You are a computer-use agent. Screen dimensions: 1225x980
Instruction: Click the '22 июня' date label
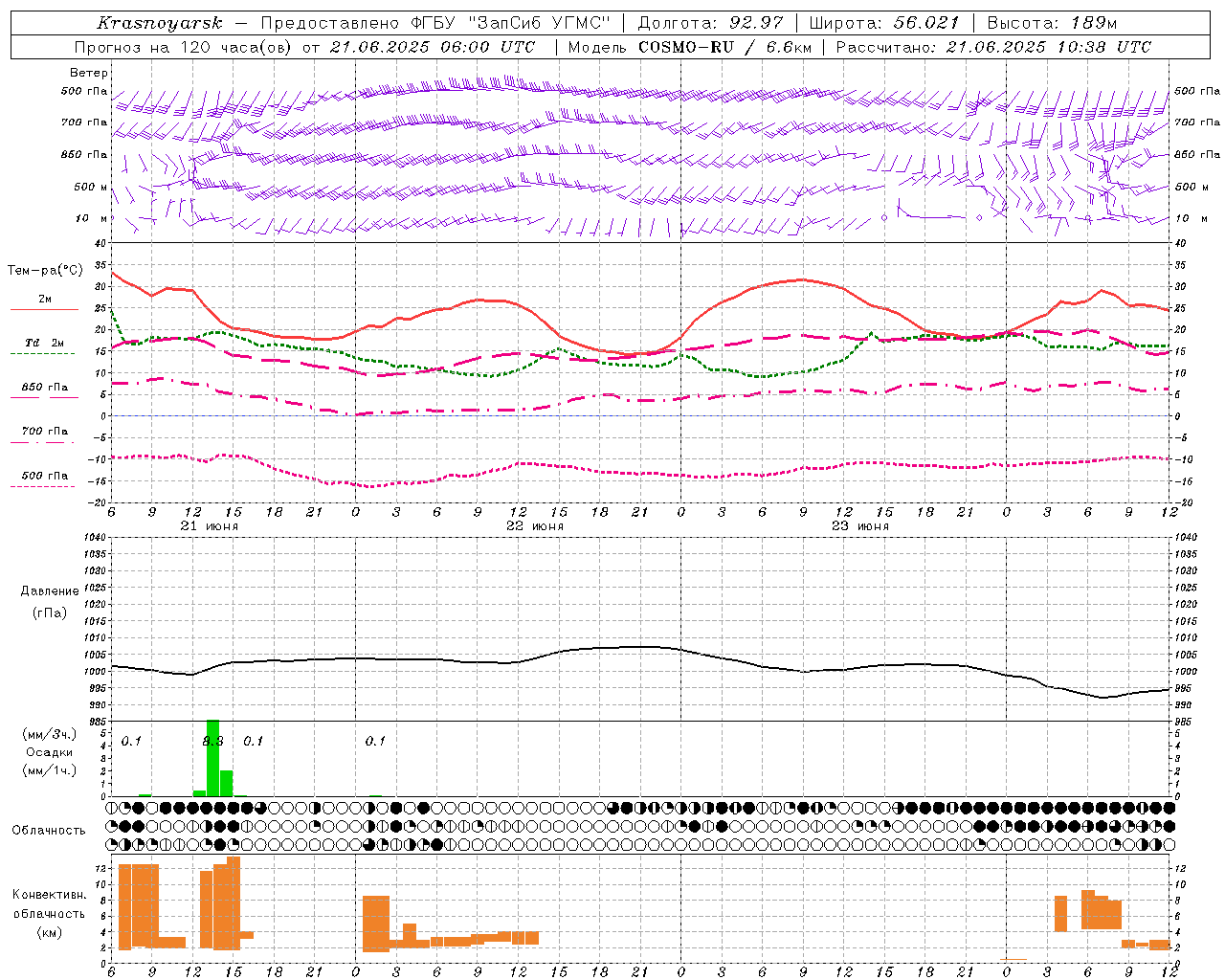[535, 526]
